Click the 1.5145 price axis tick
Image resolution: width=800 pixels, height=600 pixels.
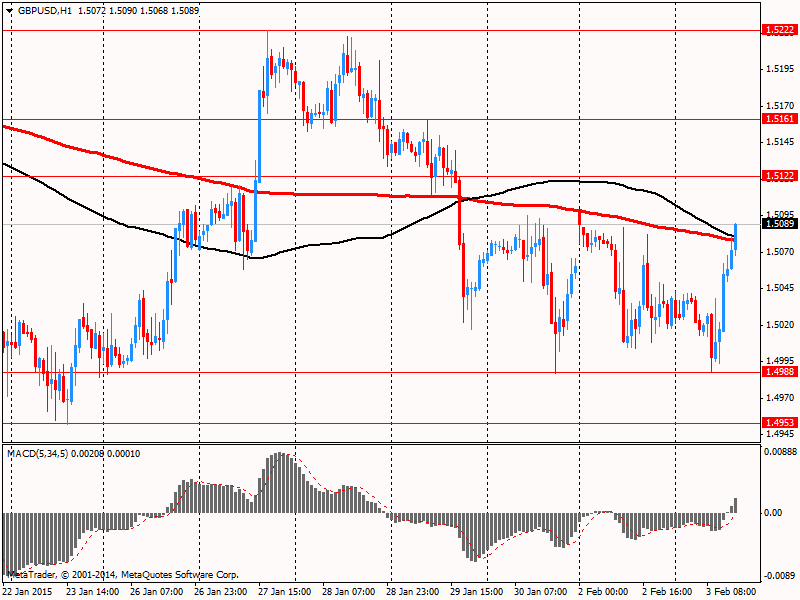point(781,142)
